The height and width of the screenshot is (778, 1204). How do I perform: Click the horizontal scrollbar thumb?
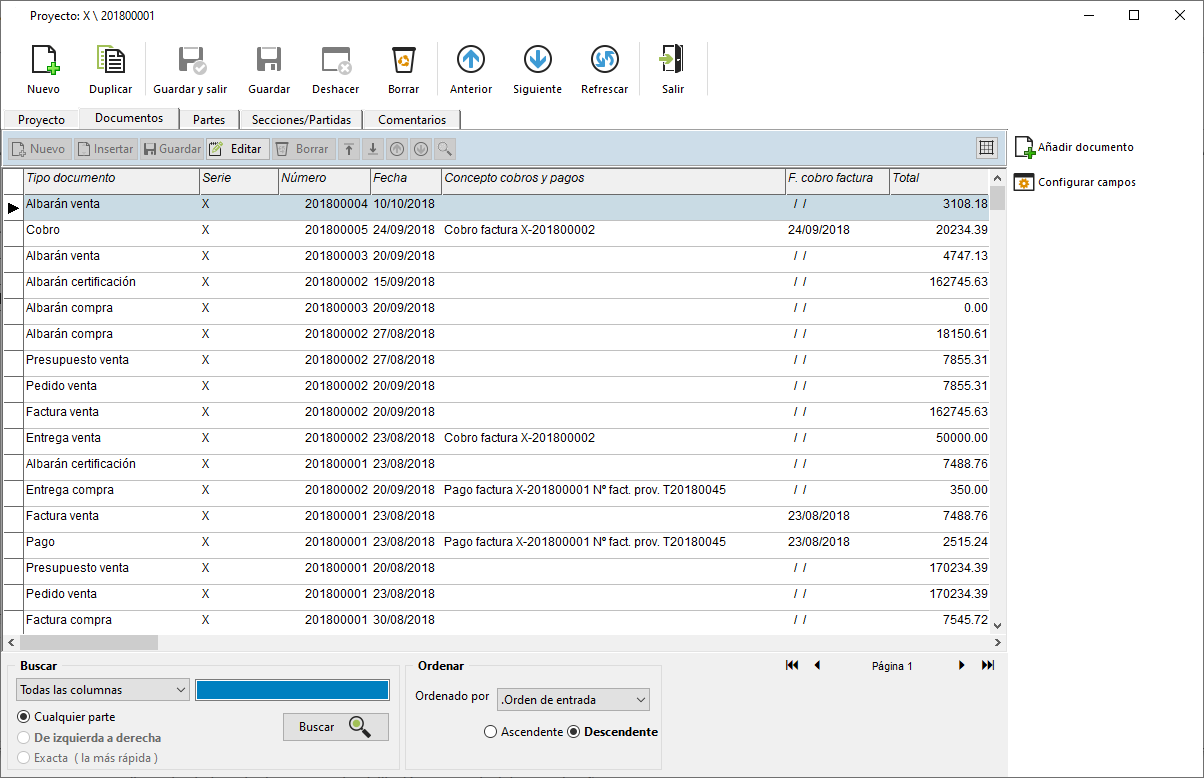[89, 642]
